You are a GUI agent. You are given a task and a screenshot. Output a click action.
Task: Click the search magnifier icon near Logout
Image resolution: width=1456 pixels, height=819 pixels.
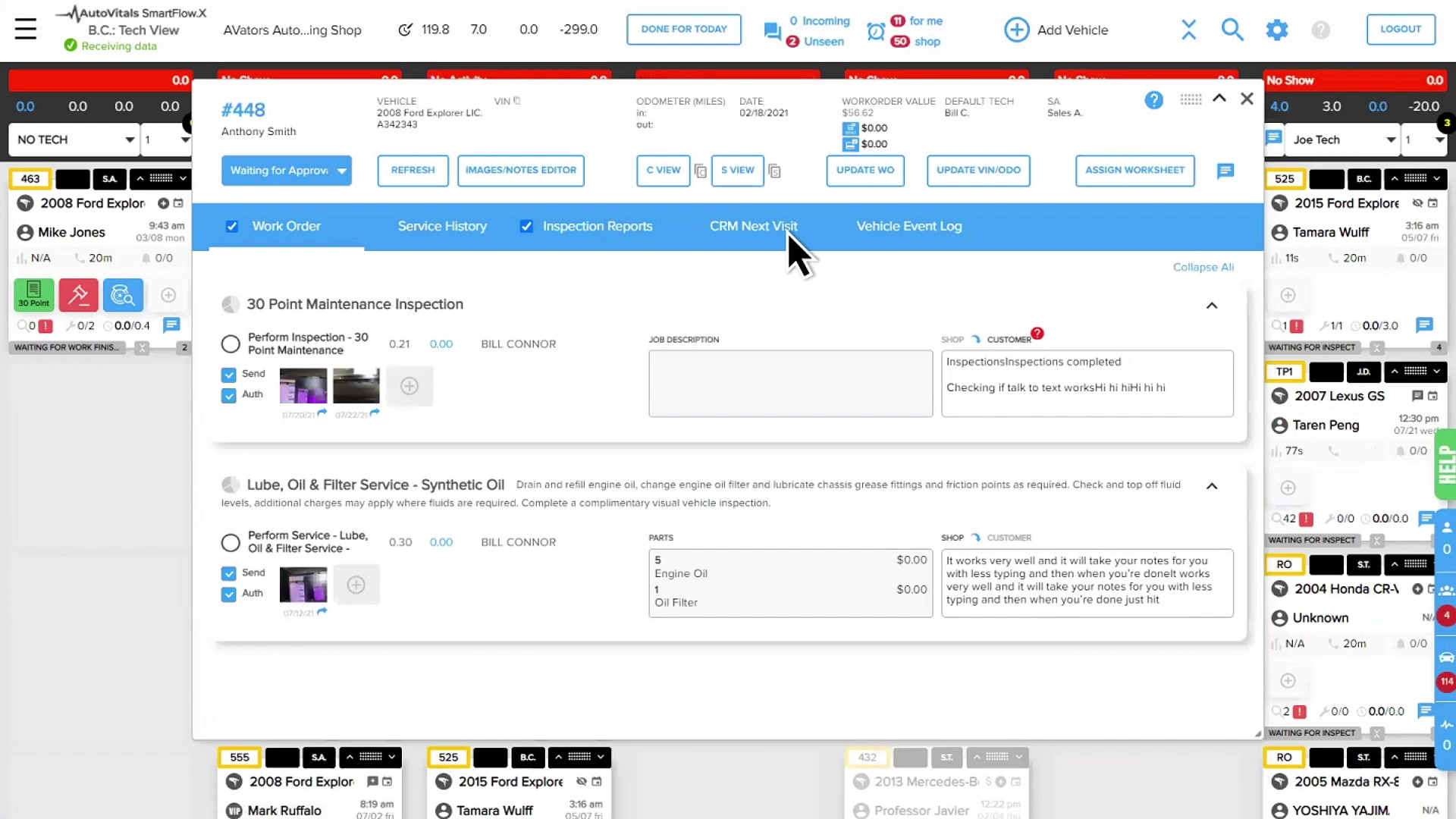click(x=1232, y=29)
